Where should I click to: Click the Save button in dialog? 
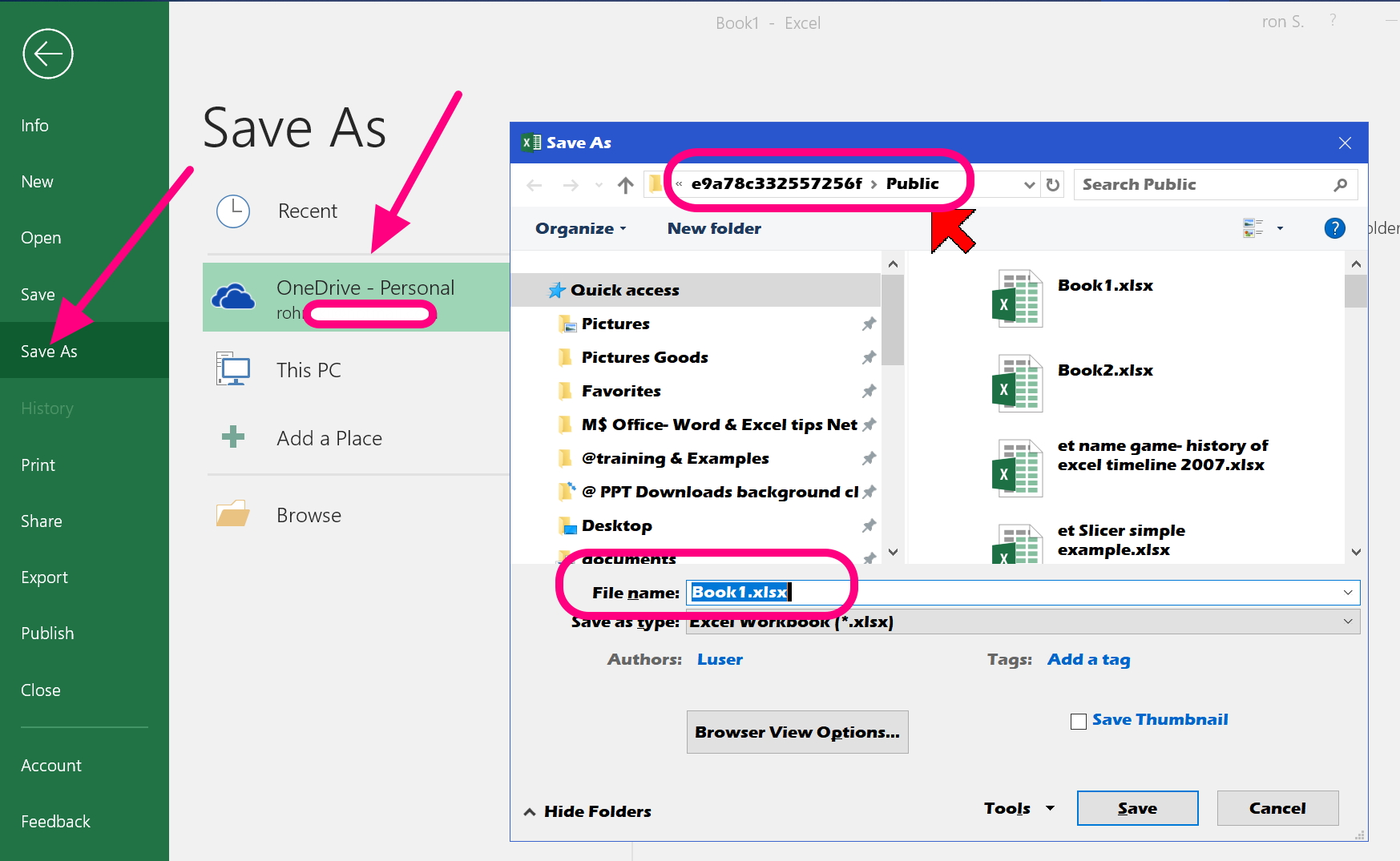1137,808
